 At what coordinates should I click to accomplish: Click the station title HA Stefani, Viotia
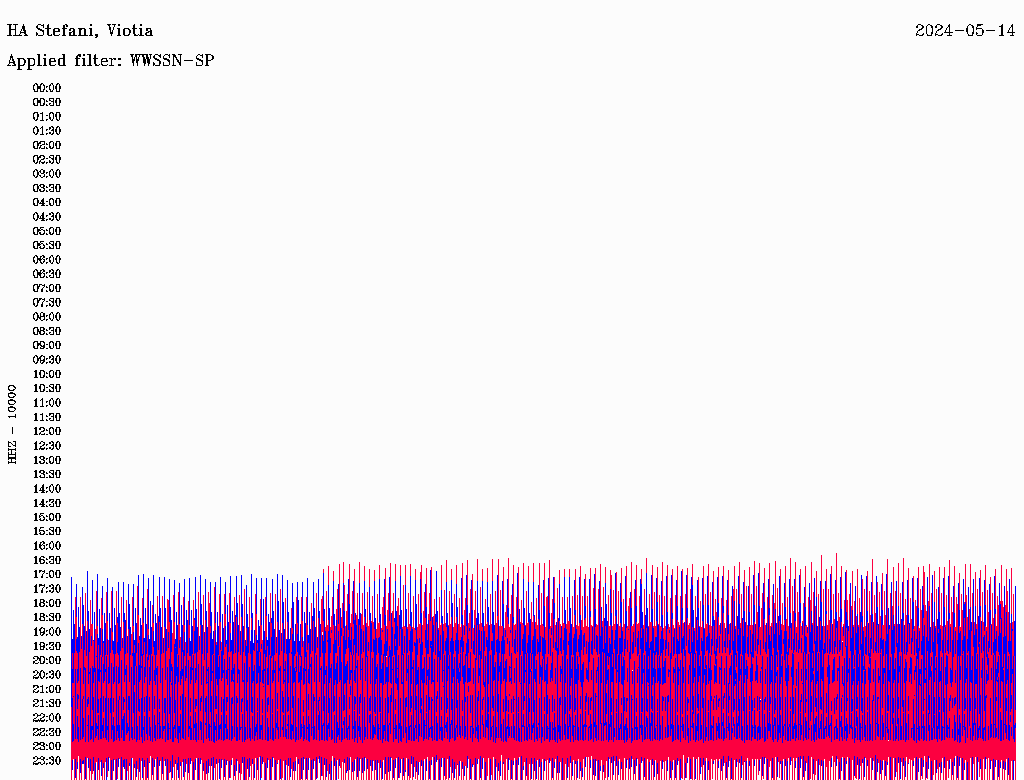80,31
